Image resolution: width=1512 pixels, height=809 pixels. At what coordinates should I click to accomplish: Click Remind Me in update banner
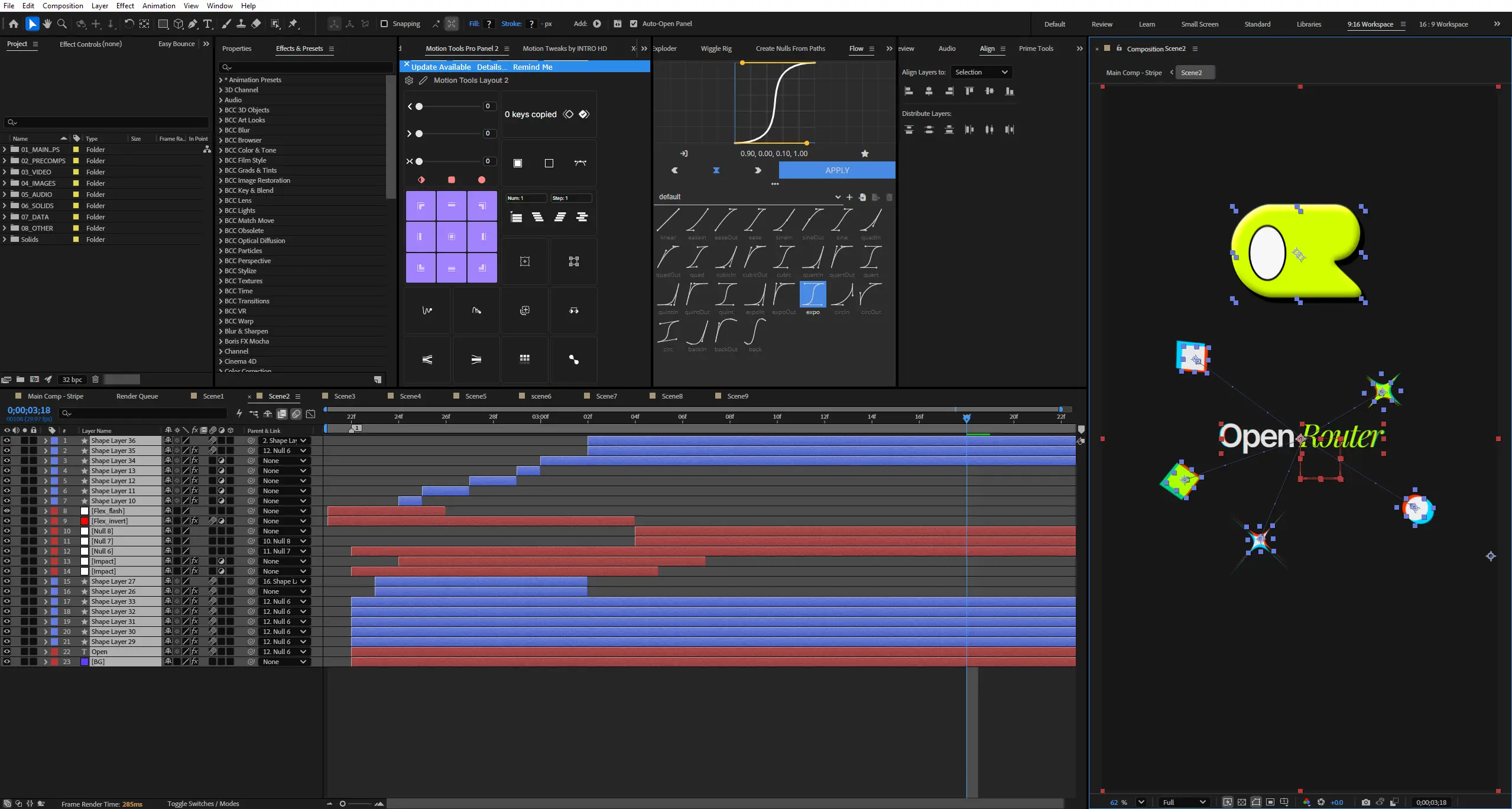(533, 67)
